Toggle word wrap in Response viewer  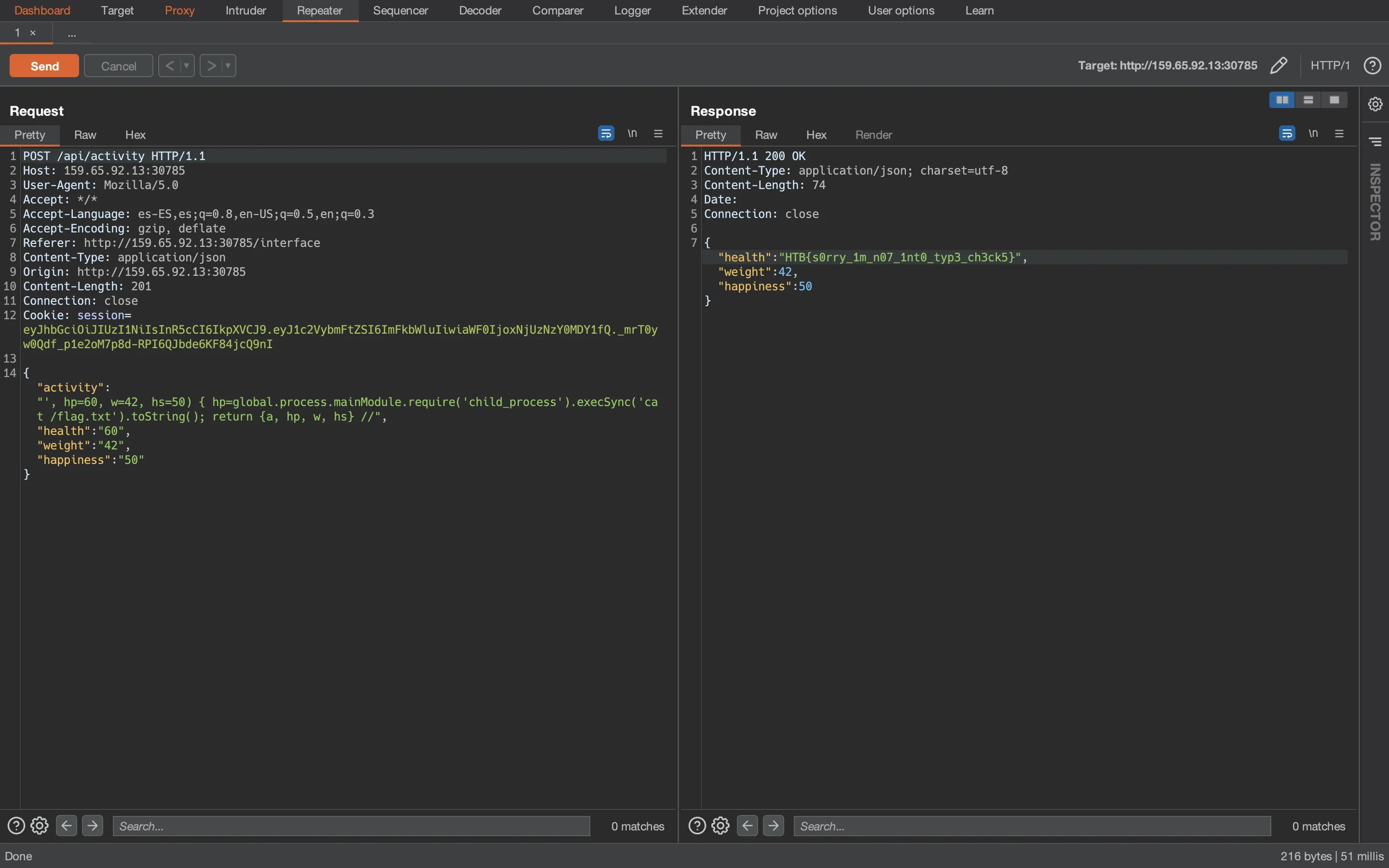click(x=1287, y=133)
